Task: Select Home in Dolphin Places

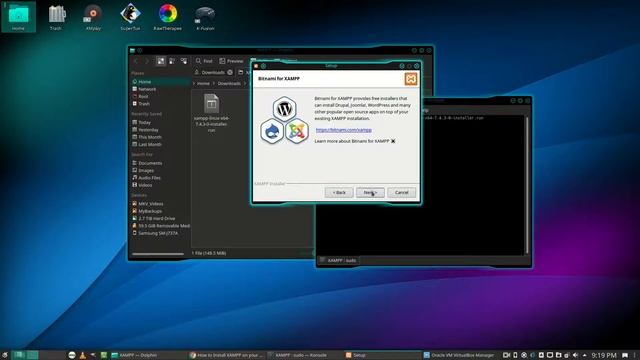Action: (160, 82)
